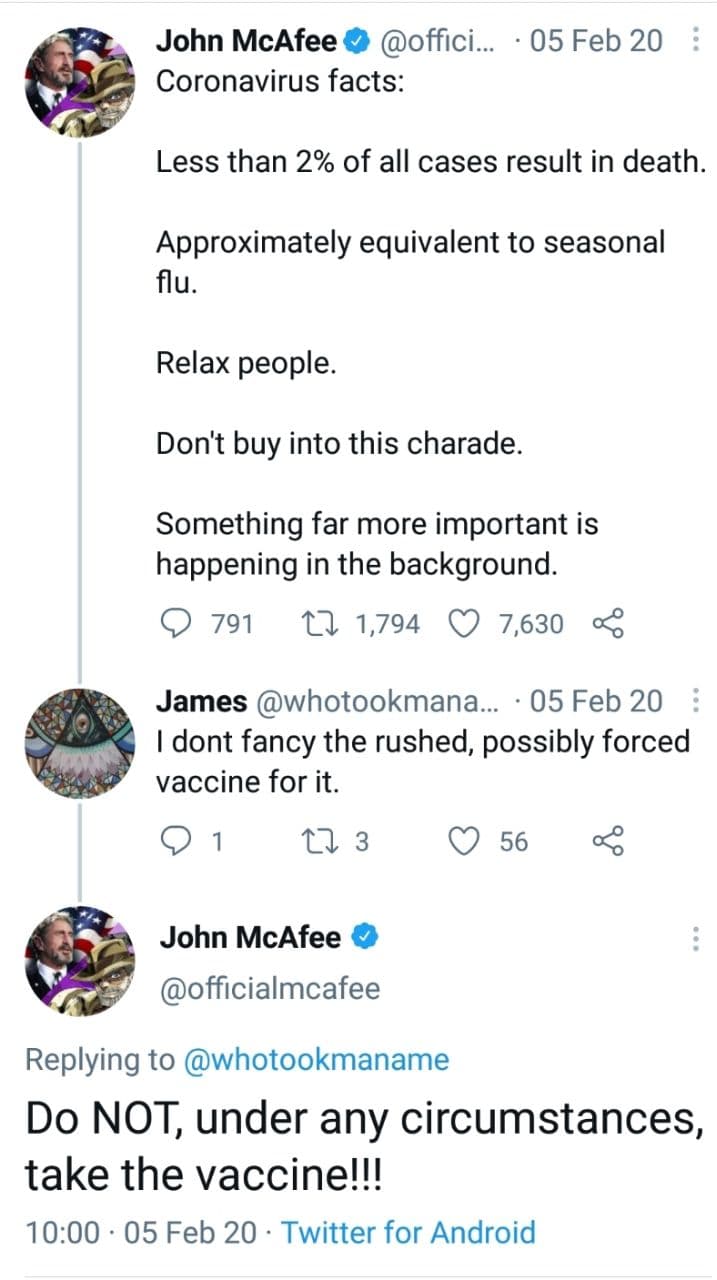This screenshot has width=717, height=1280.
Task: Open more options on James's tweet
Action: pyautogui.click(x=696, y=702)
